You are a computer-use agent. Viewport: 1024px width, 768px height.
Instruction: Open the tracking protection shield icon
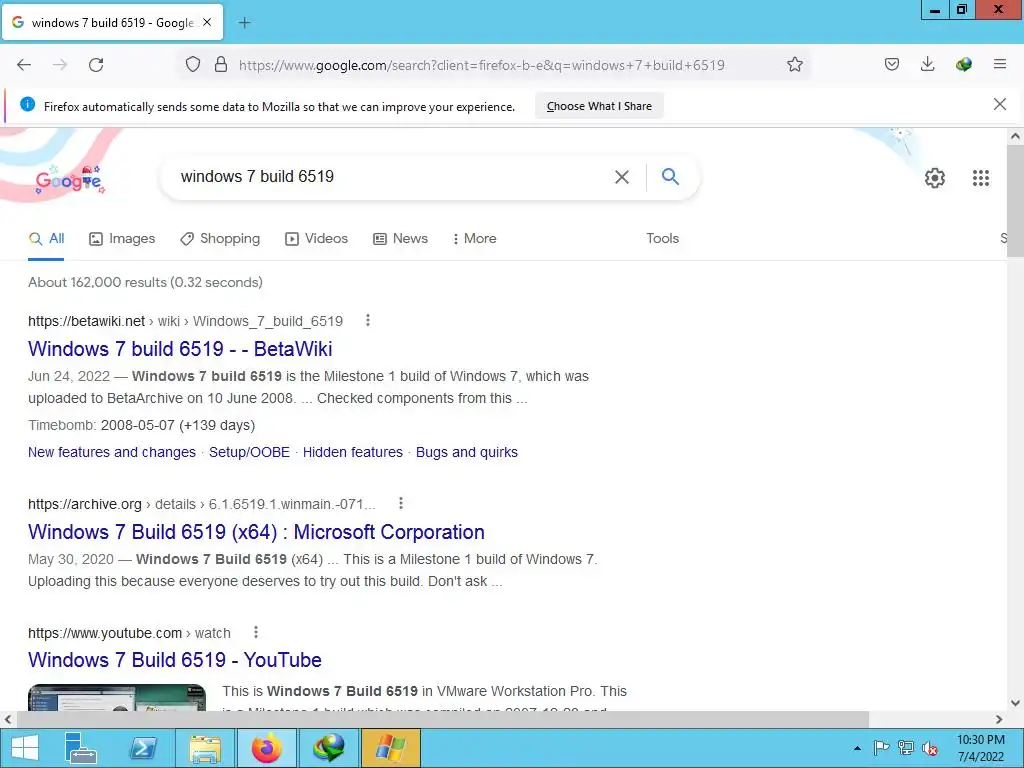[193, 65]
